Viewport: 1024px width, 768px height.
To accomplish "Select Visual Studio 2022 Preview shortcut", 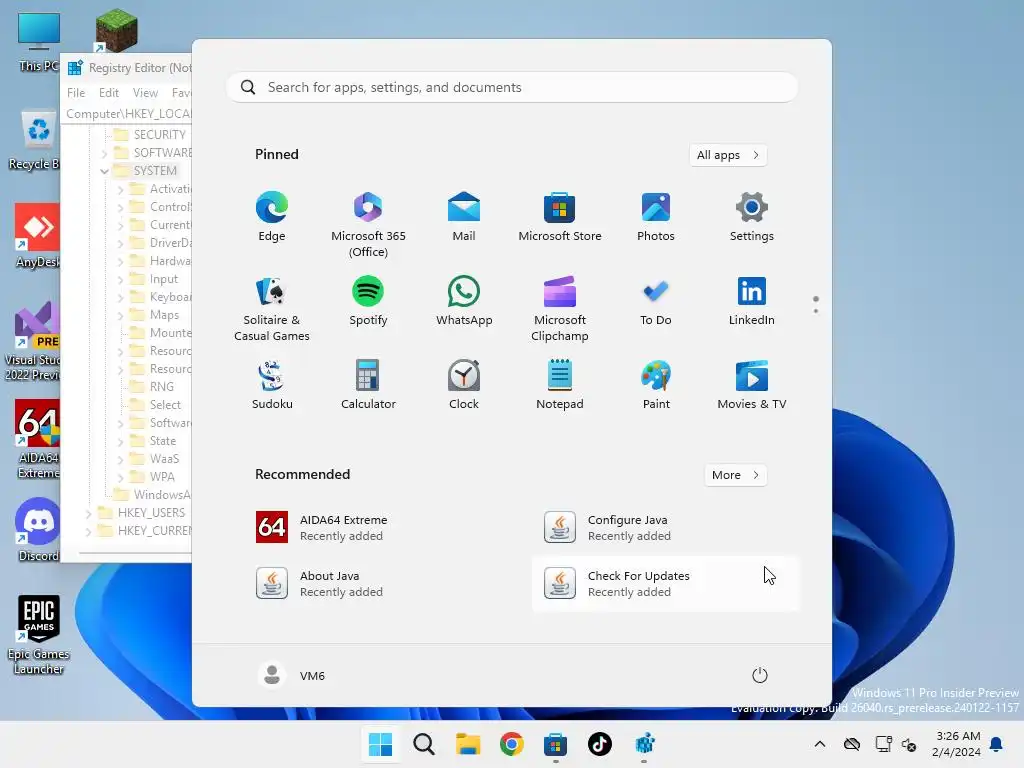I will click(x=34, y=342).
